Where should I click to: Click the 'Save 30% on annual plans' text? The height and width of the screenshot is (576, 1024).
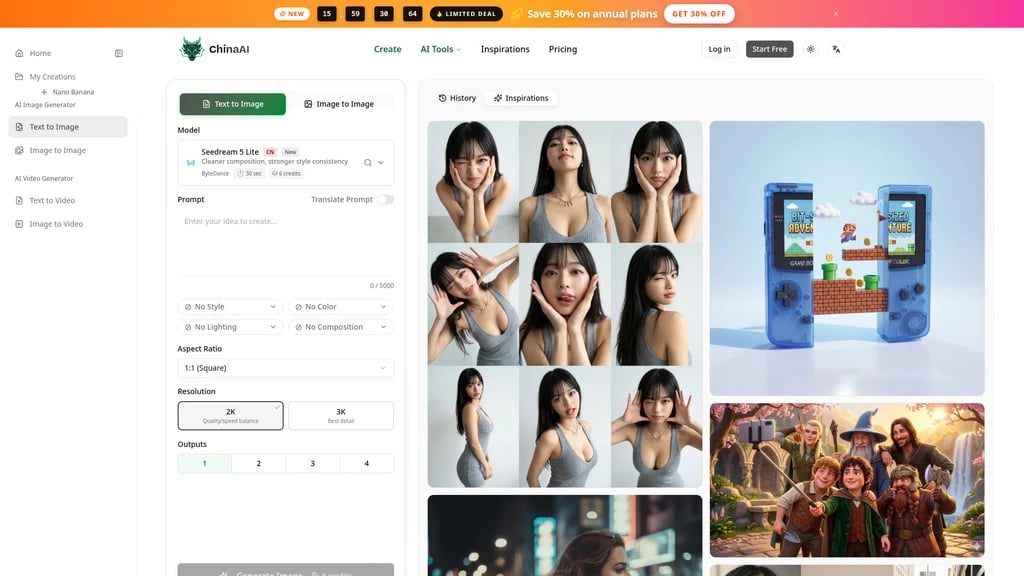(592, 14)
